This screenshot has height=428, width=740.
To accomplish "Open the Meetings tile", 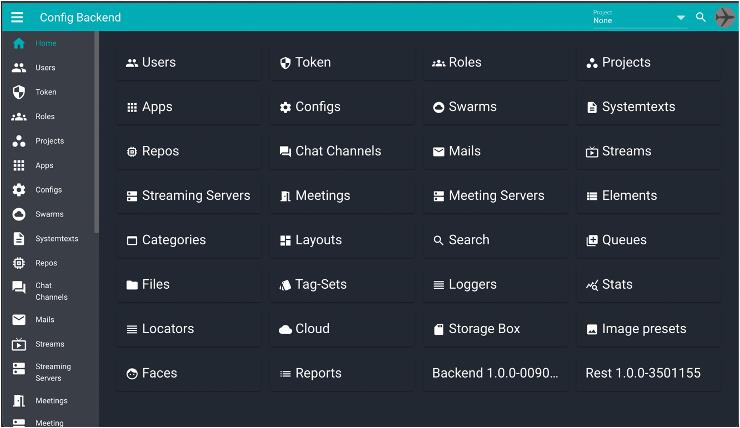I will (x=342, y=195).
